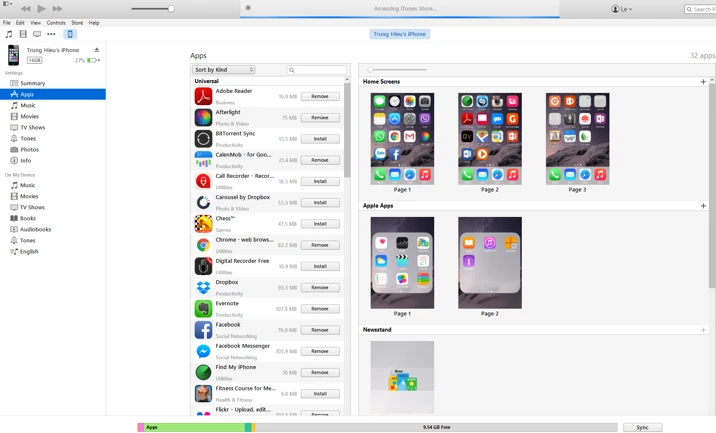Remove the Adobe Reader app
The image size is (716, 433).
click(320, 96)
